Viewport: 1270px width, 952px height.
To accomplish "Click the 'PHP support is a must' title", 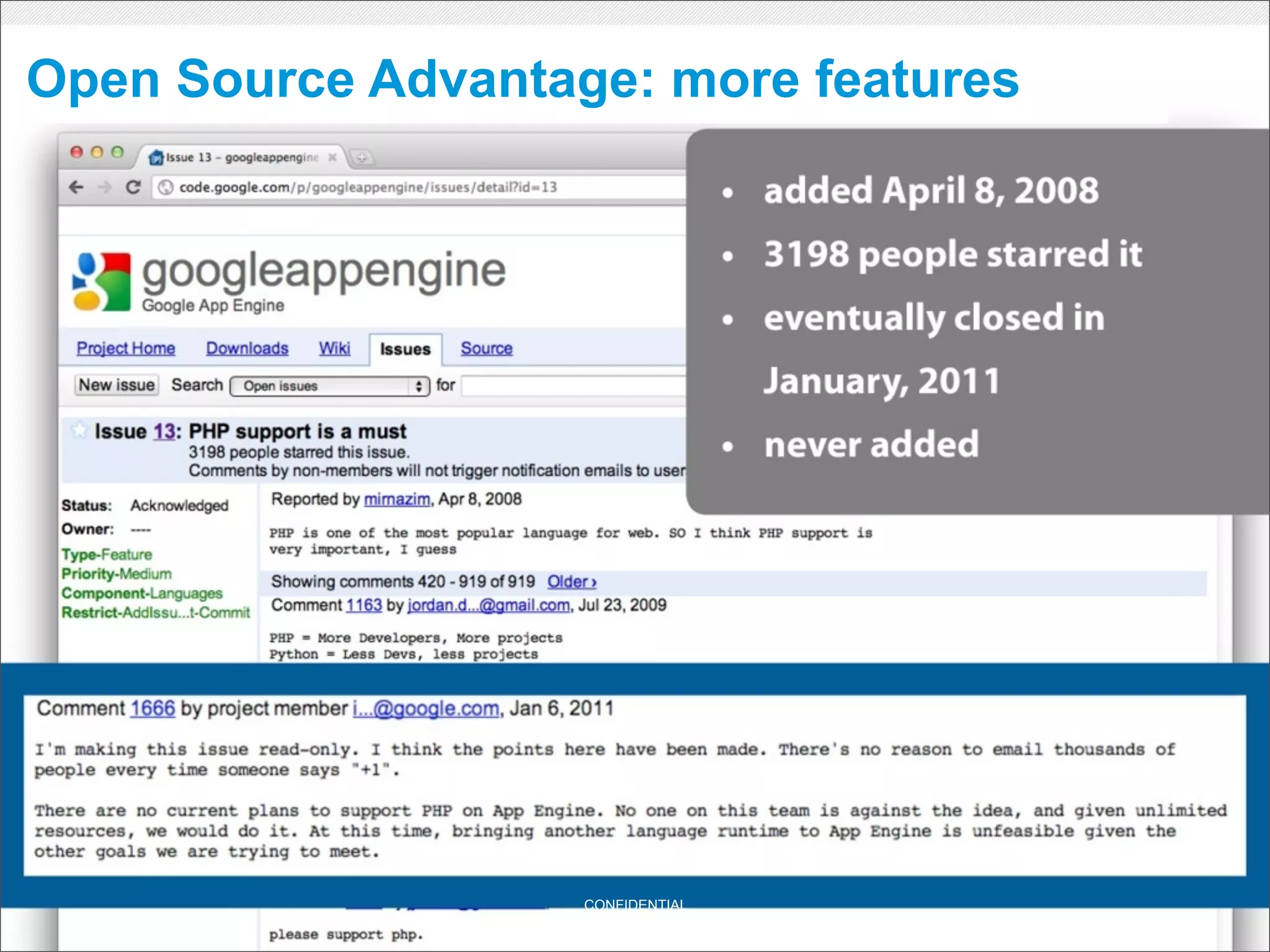I will 298,431.
